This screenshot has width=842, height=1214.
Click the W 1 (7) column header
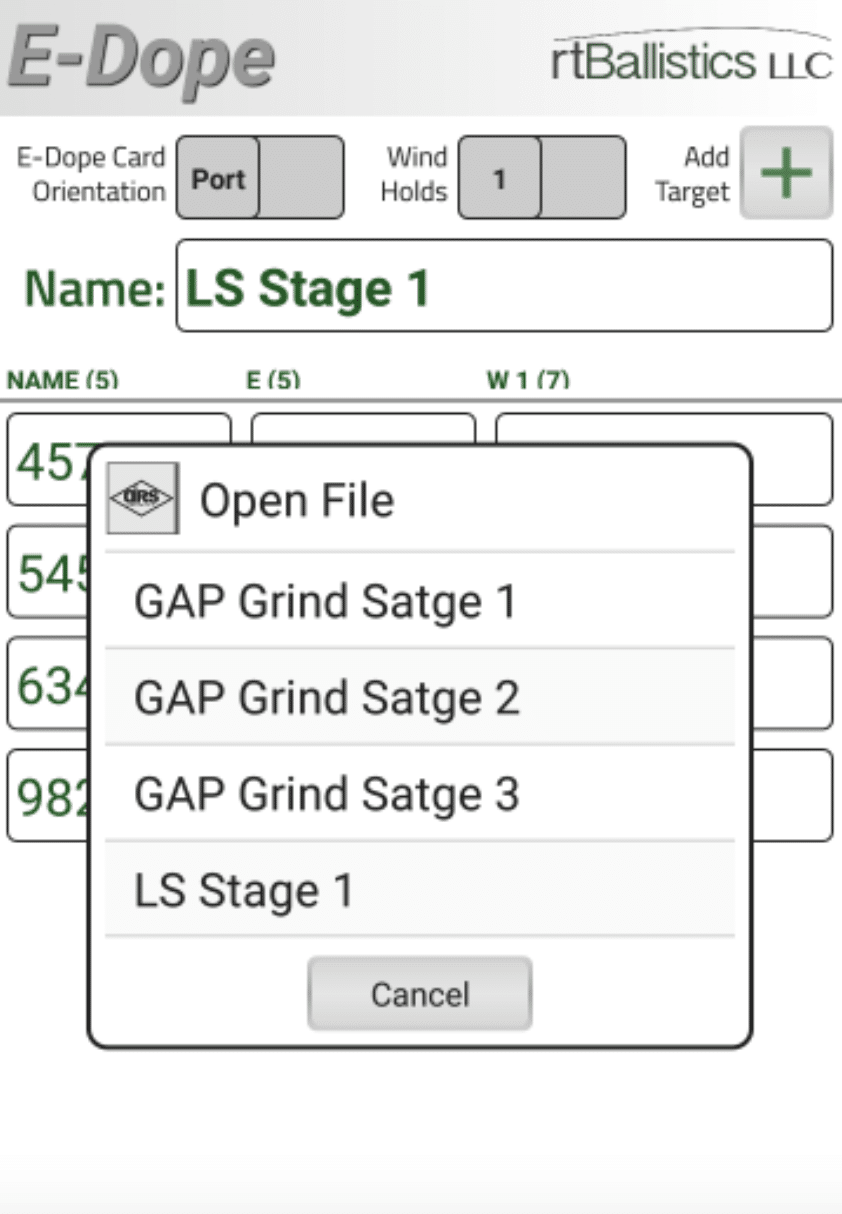[528, 380]
